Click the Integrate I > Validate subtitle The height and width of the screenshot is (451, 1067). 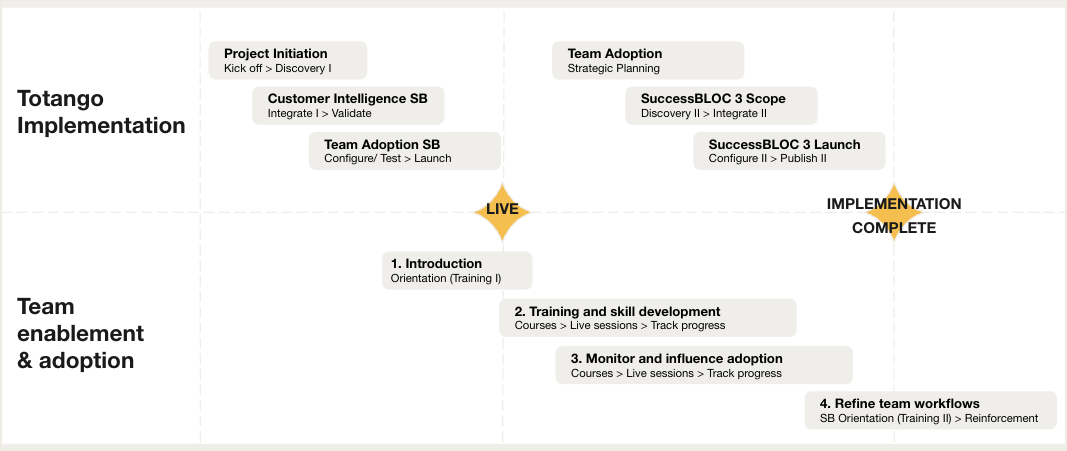coord(320,114)
